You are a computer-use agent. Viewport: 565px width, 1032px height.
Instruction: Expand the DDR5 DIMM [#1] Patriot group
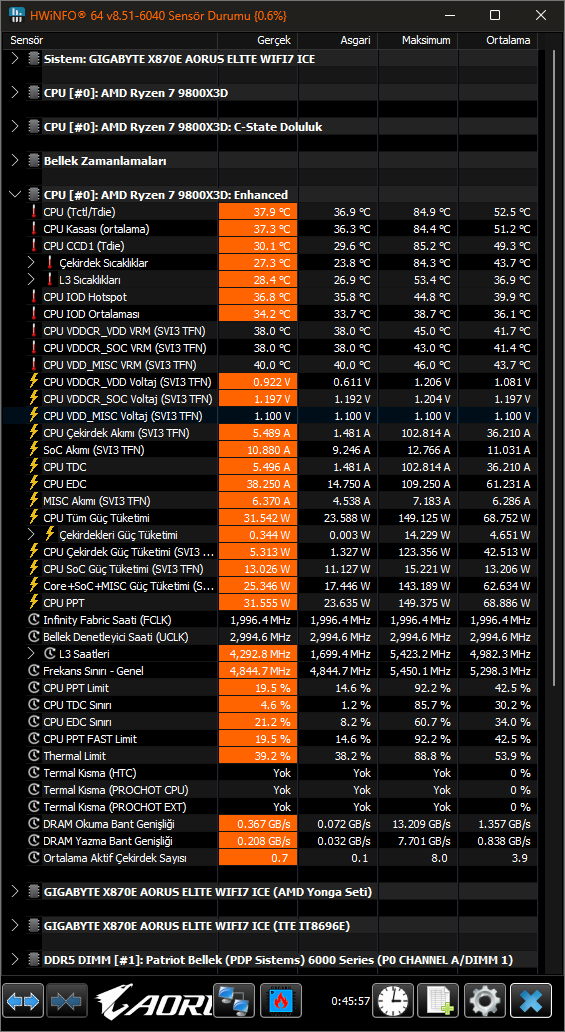tap(15, 960)
